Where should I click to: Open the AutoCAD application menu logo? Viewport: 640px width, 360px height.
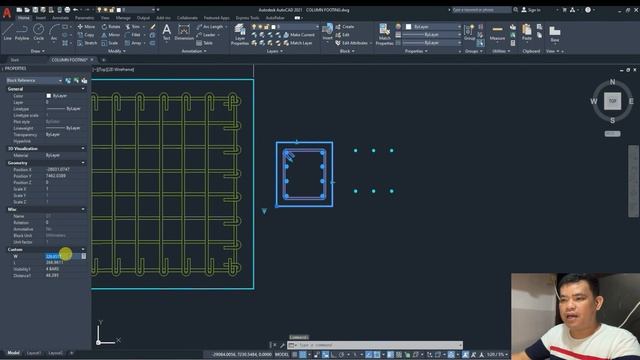[7, 13]
